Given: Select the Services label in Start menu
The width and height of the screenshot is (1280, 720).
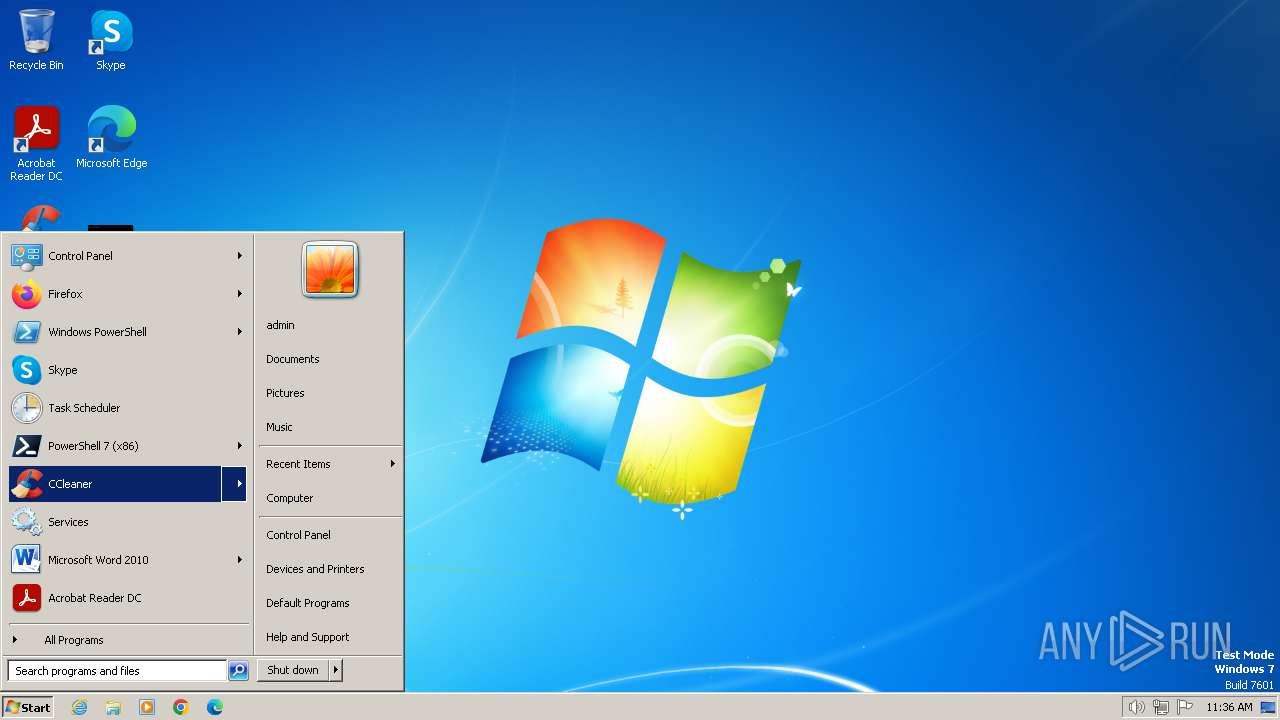Looking at the screenshot, I should coord(68,522).
